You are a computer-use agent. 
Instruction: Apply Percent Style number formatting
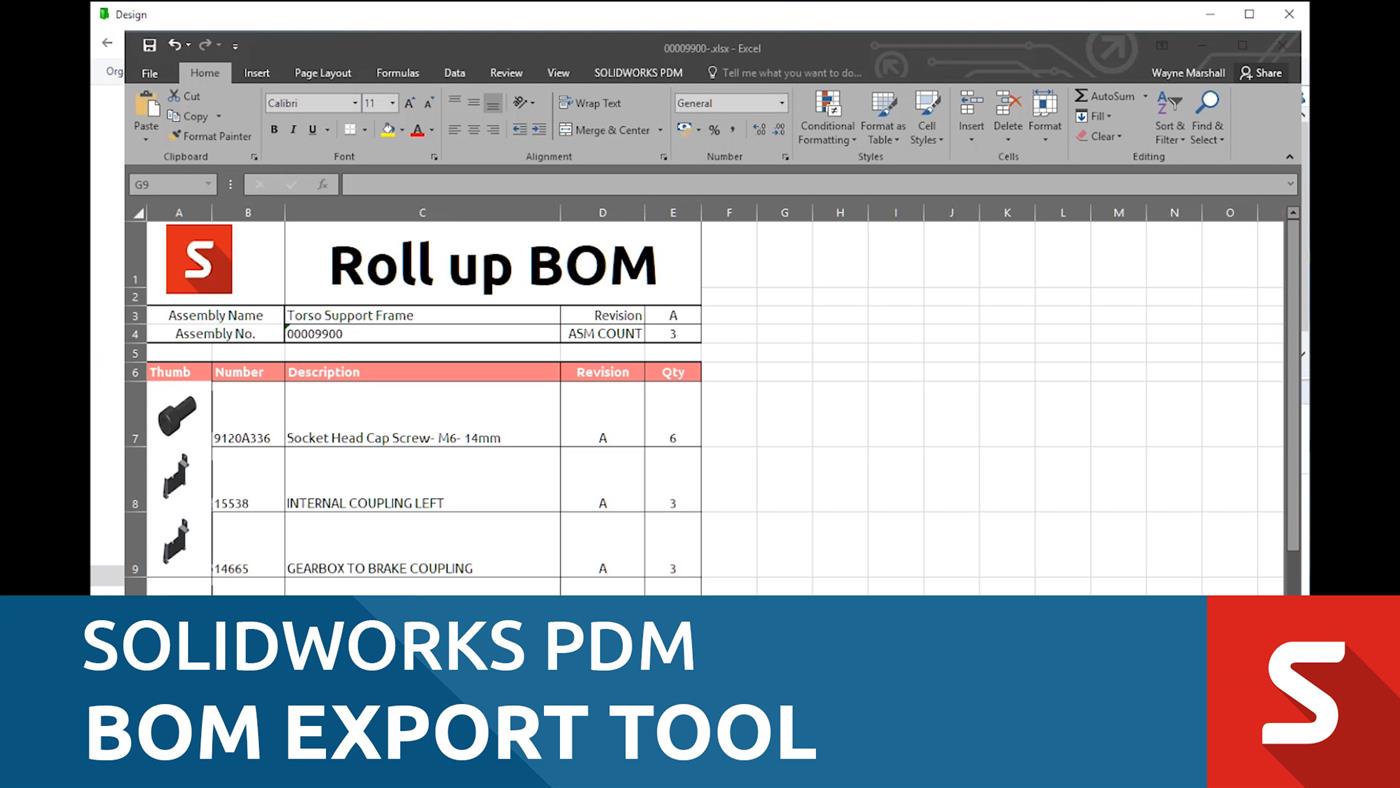(x=714, y=130)
